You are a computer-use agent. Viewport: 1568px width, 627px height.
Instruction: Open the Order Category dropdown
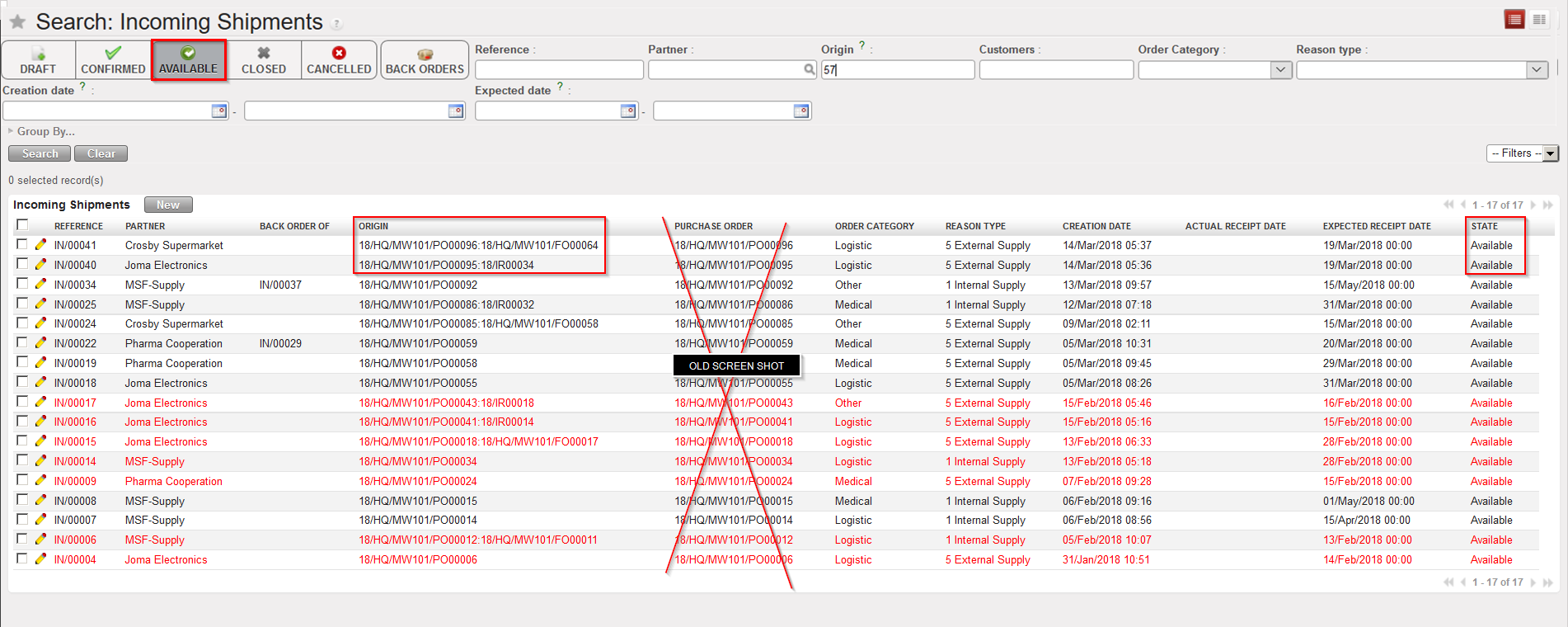(1280, 70)
